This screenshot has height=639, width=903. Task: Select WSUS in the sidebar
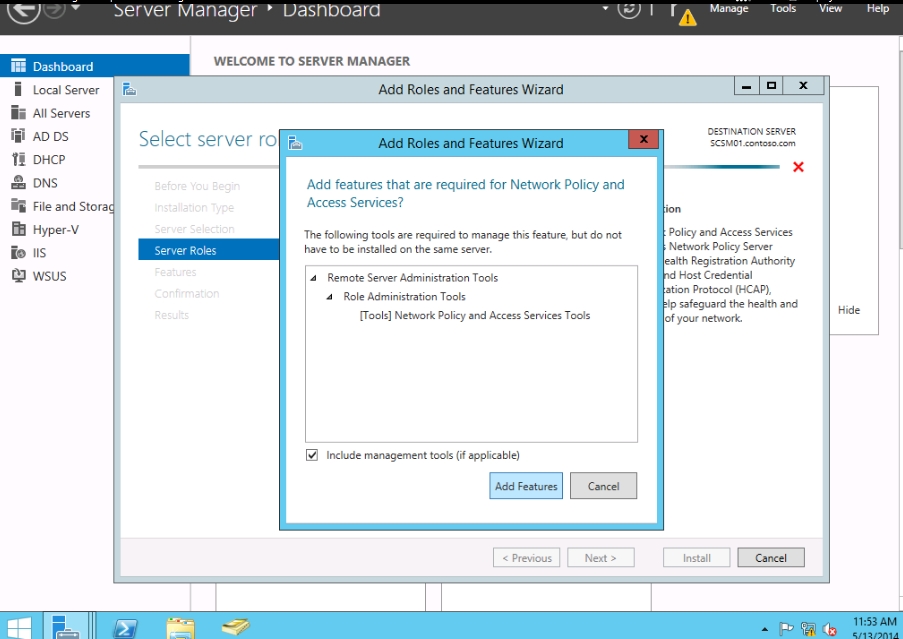[x=49, y=276]
